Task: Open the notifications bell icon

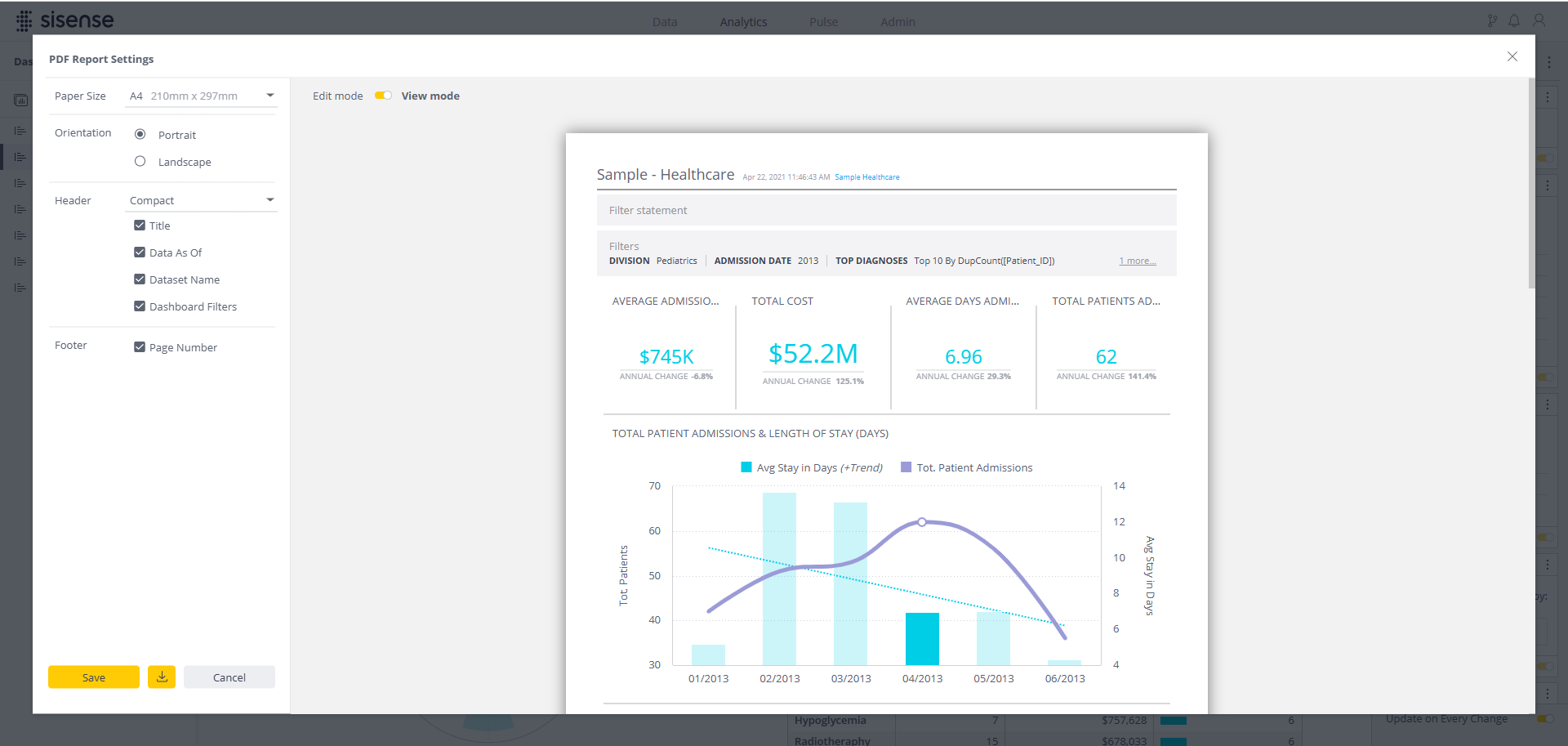Action: (1514, 20)
